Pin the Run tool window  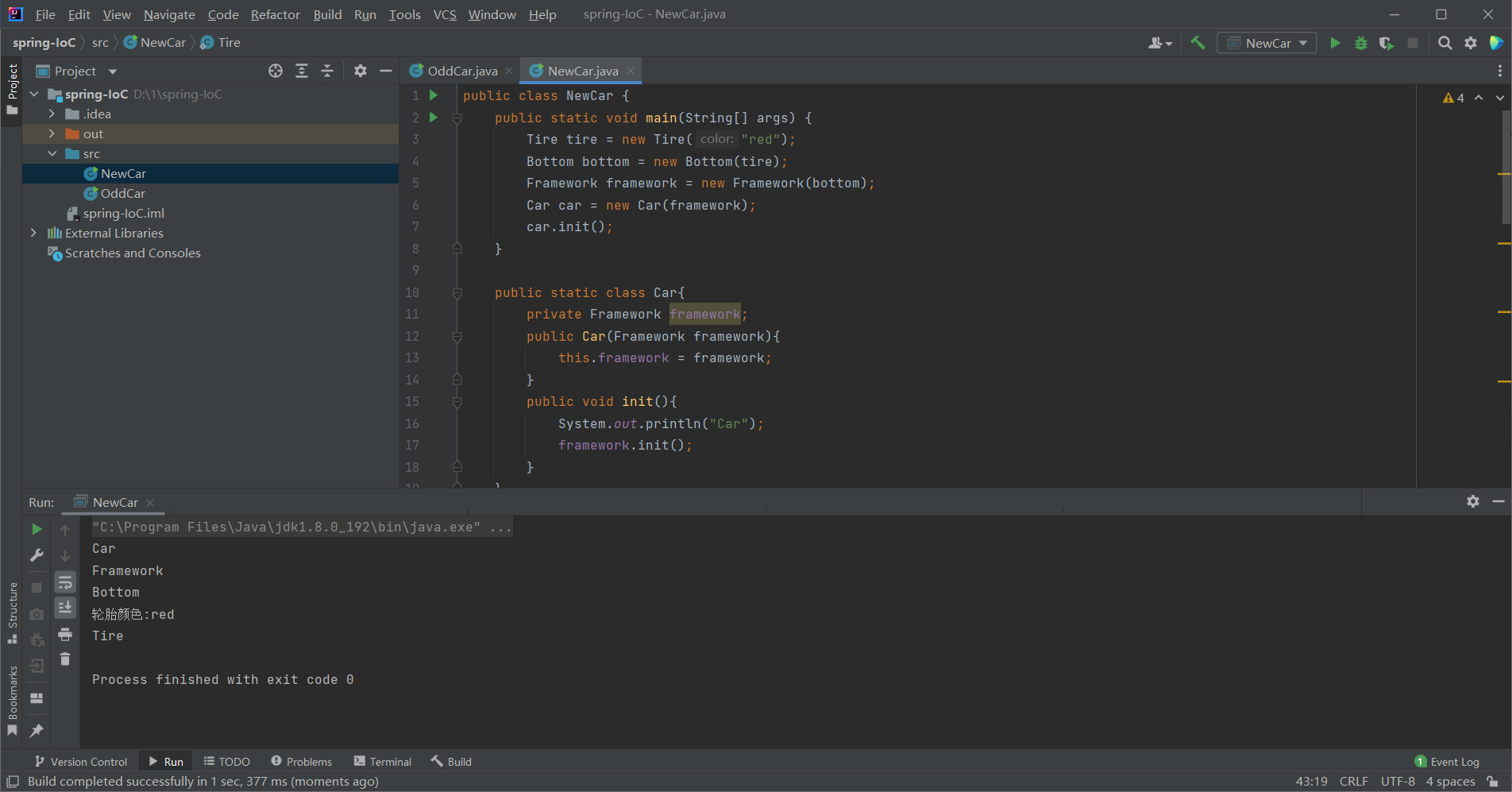[x=37, y=731]
